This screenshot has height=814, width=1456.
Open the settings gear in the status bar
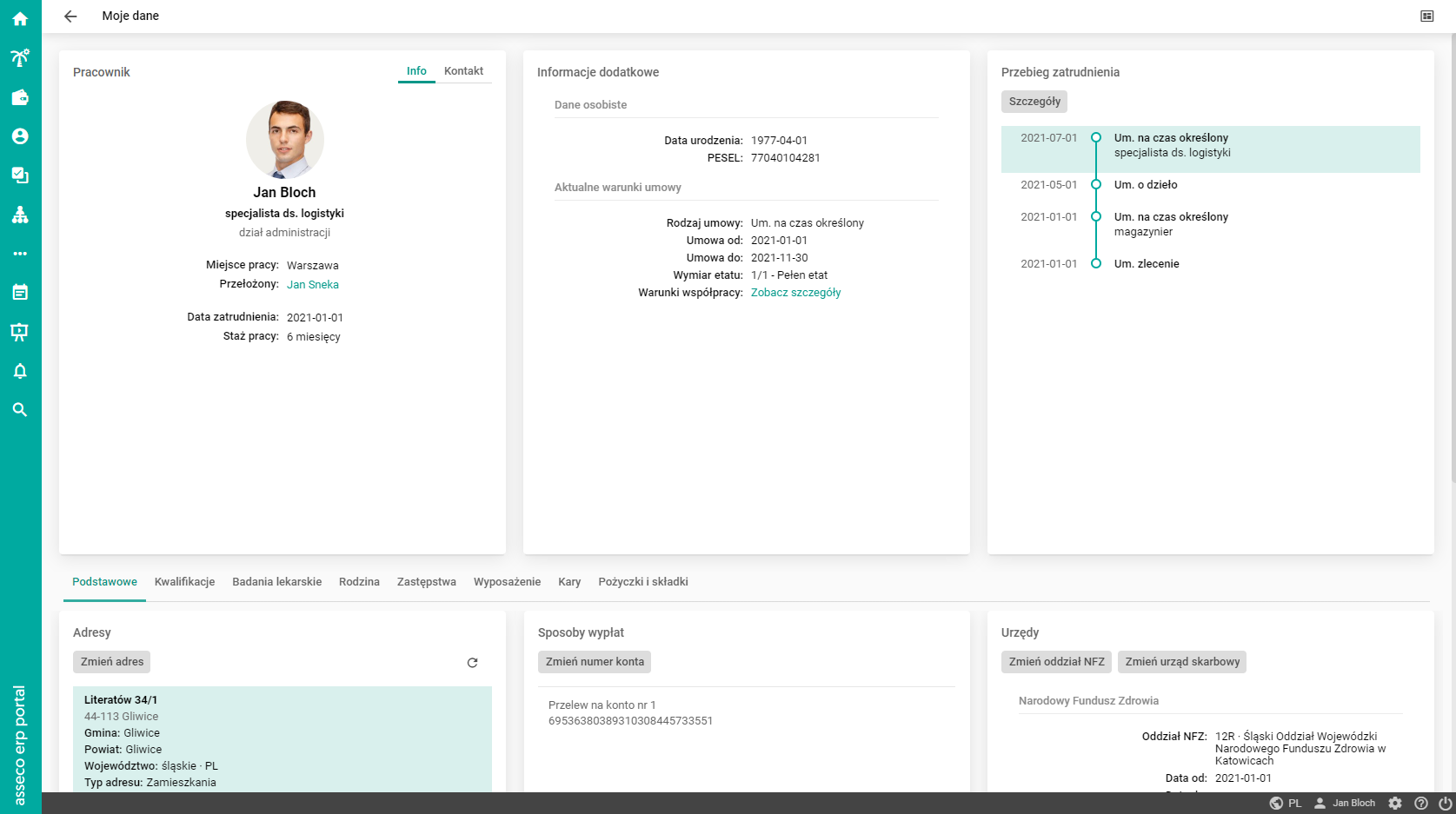pos(1395,804)
